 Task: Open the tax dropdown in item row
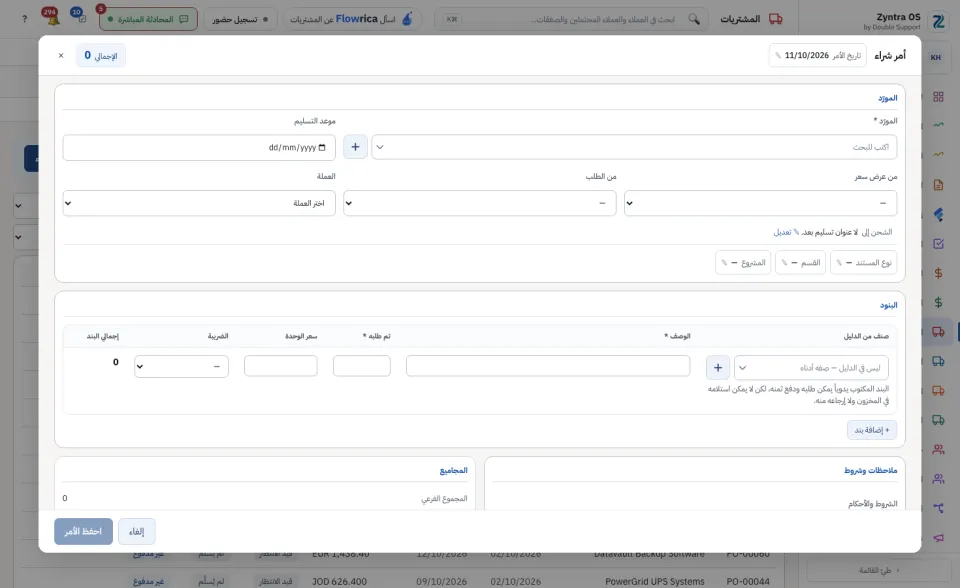click(x=181, y=366)
